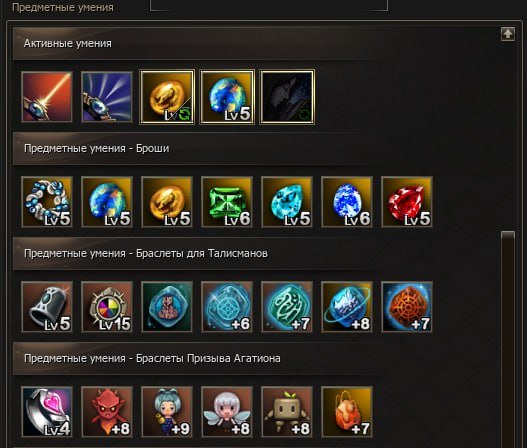
Task: Activate the blue opal Lv5 active skill
Action: tap(227, 97)
